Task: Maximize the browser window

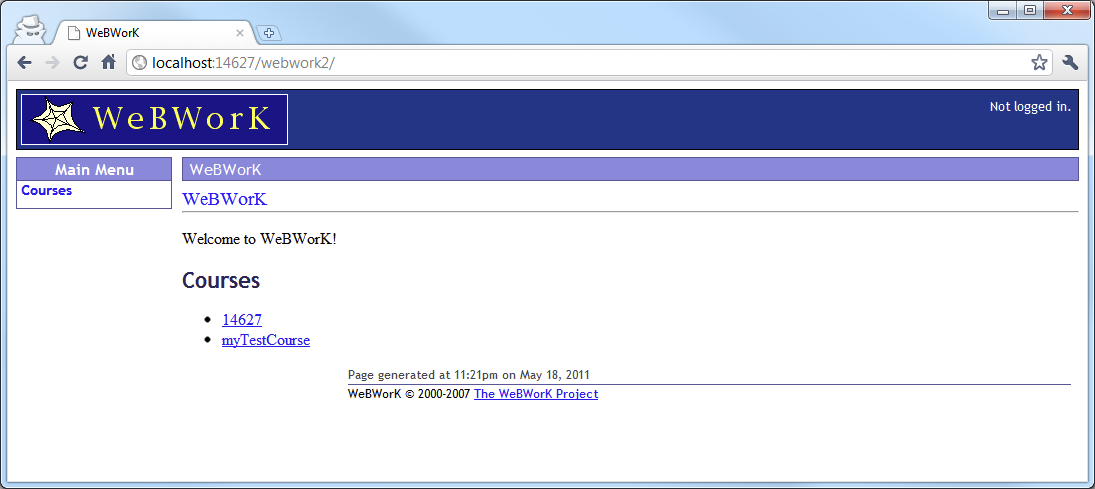Action: tap(1030, 10)
